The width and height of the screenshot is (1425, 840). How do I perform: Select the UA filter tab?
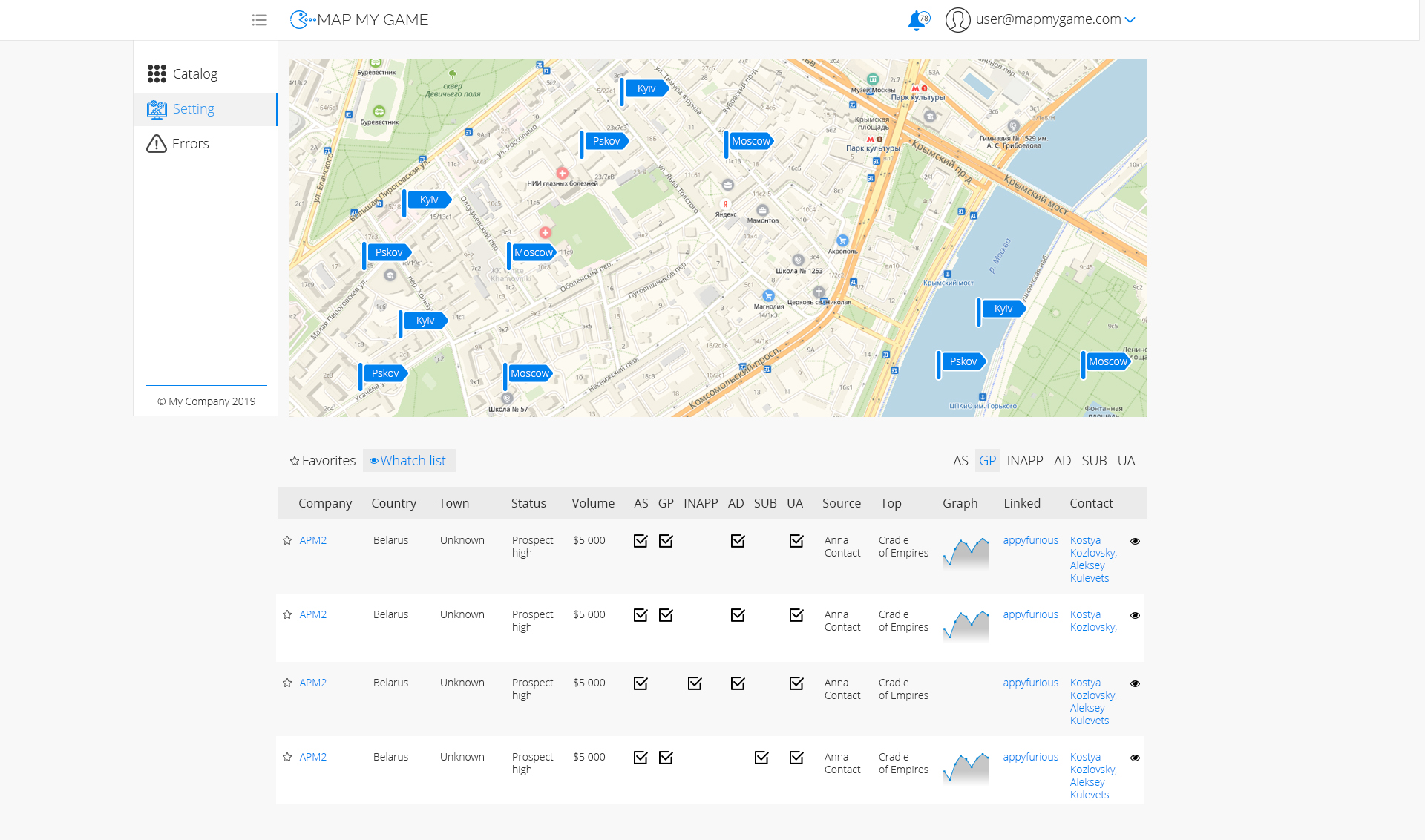point(1126,461)
